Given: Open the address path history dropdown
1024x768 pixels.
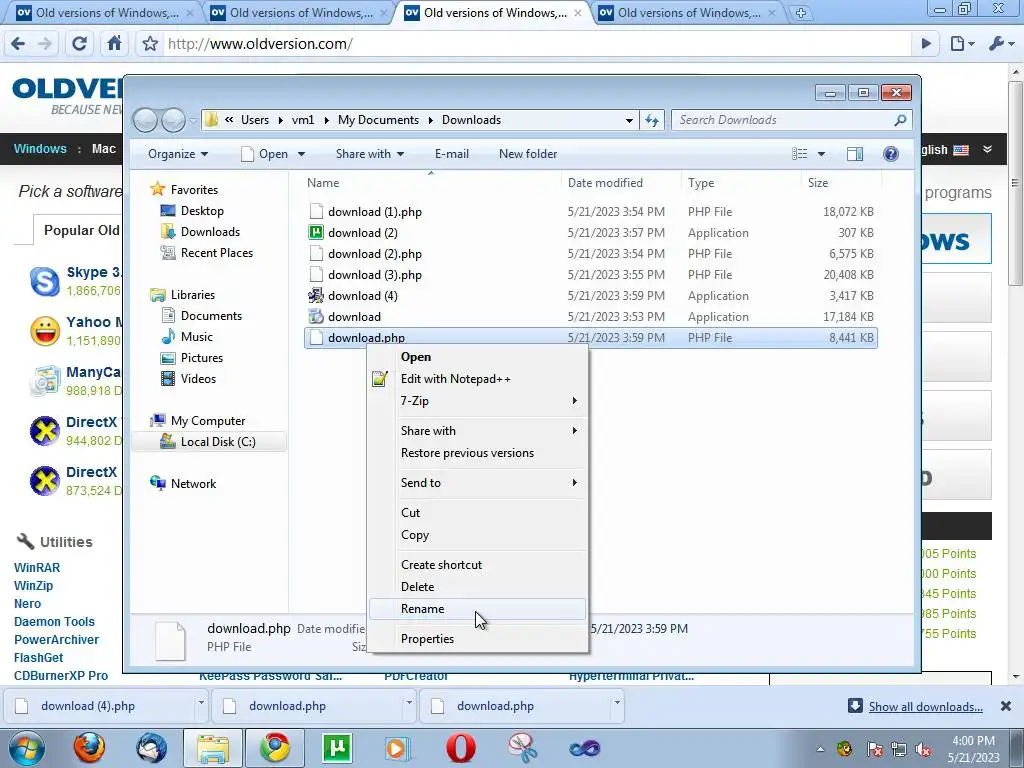Looking at the screenshot, I should click(629, 121).
